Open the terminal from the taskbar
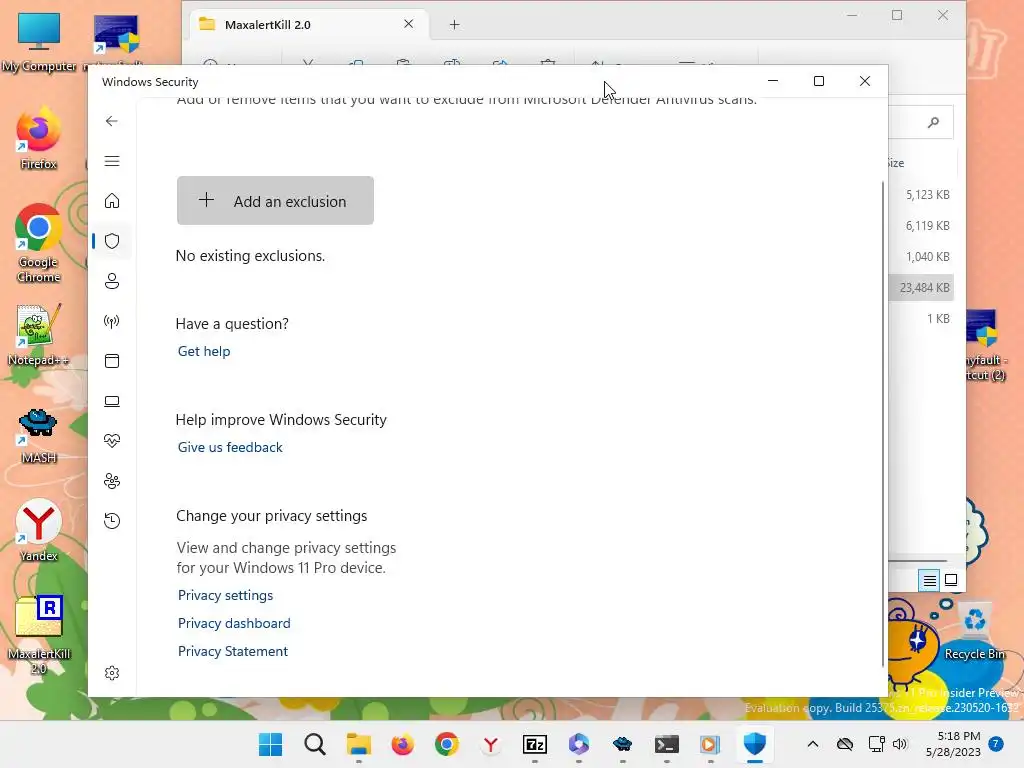This screenshot has height=768, width=1024. click(667, 744)
